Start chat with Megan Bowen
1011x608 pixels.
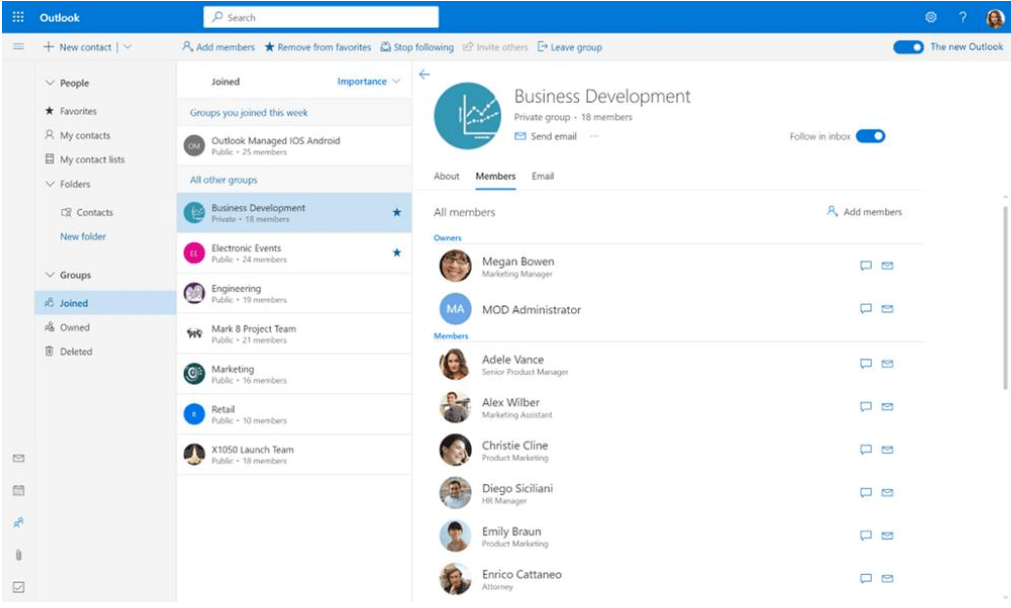(x=866, y=266)
